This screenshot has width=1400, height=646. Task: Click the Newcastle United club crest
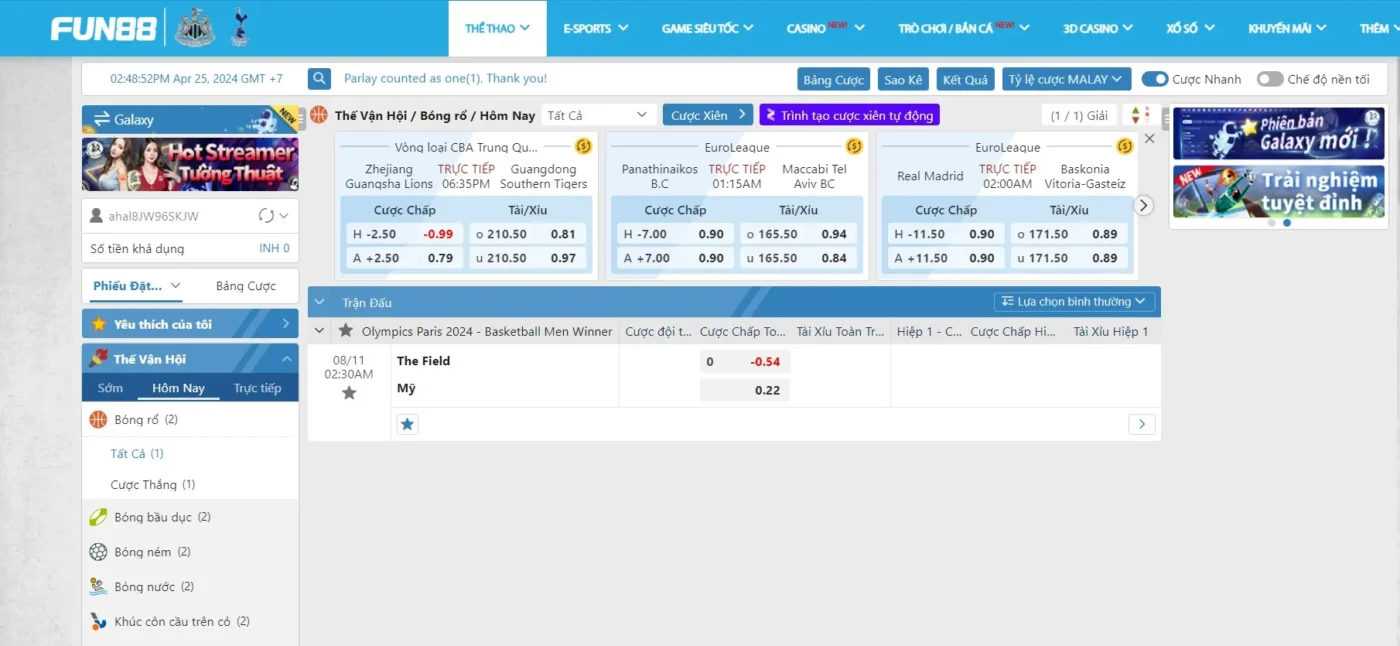tap(195, 28)
